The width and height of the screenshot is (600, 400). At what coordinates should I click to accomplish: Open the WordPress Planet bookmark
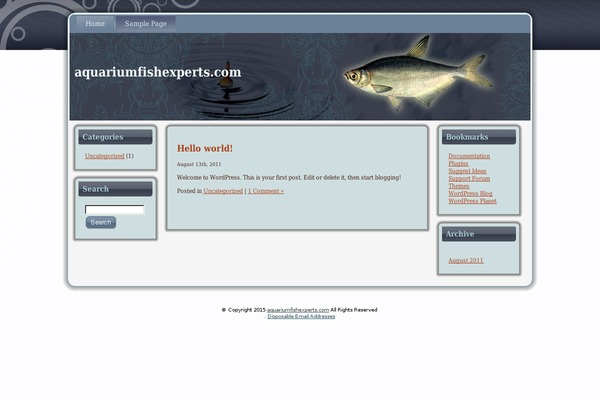click(472, 201)
